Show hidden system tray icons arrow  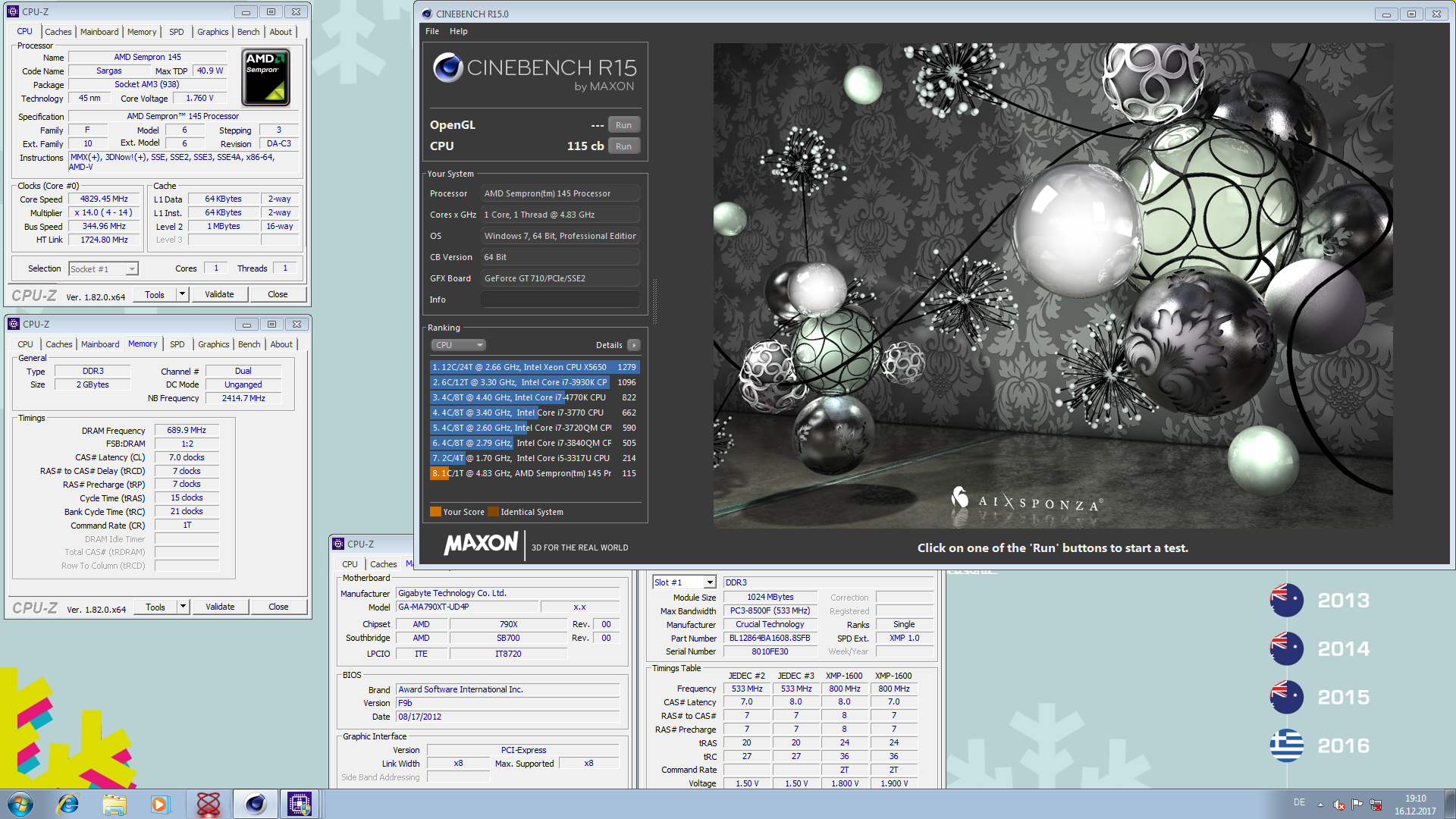click(1320, 805)
